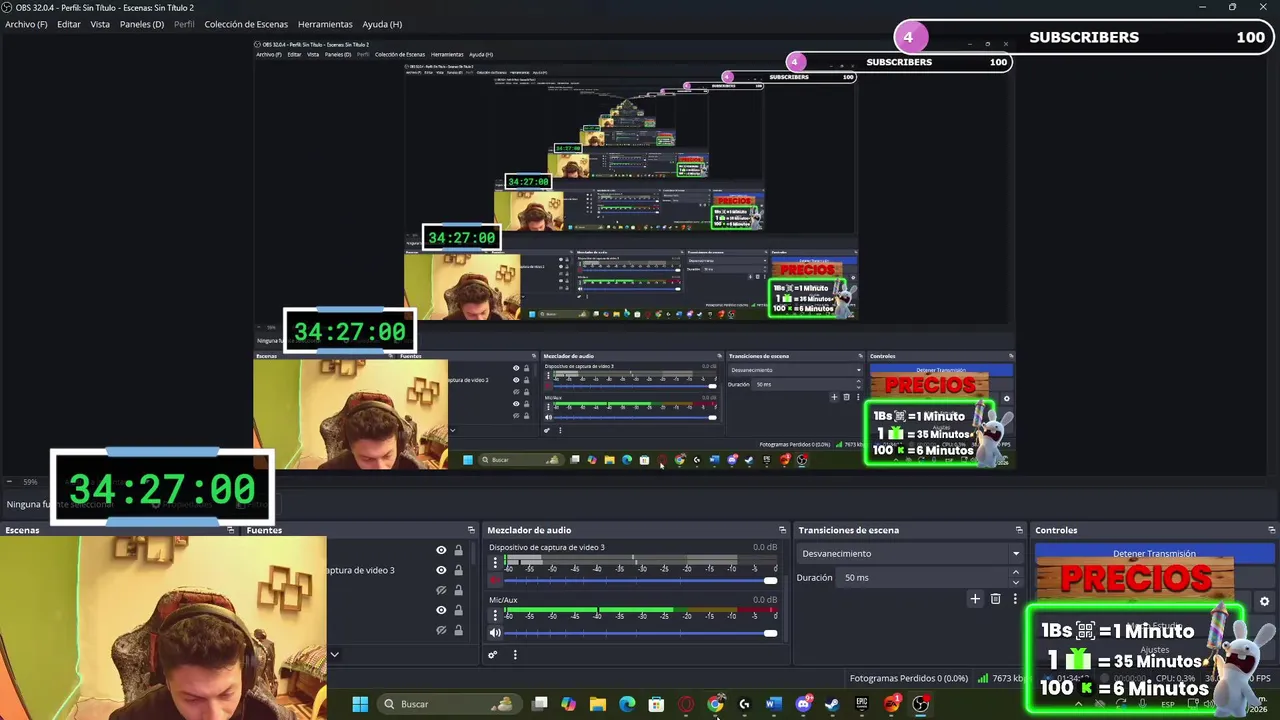
Task: Click the Escenas panel title
Action: click(x=22, y=530)
